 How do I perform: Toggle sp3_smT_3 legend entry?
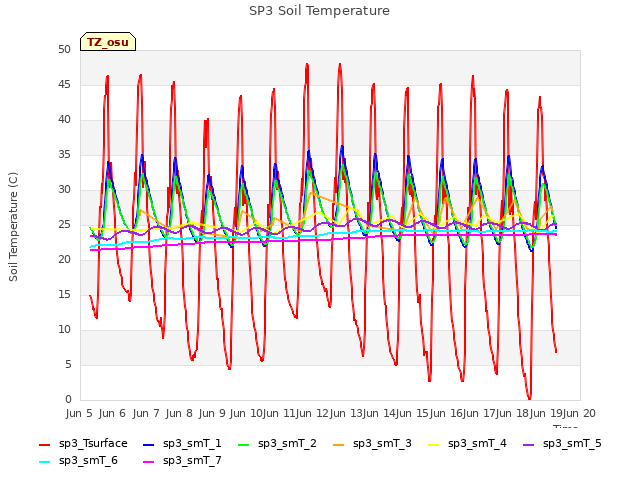(x=372, y=444)
